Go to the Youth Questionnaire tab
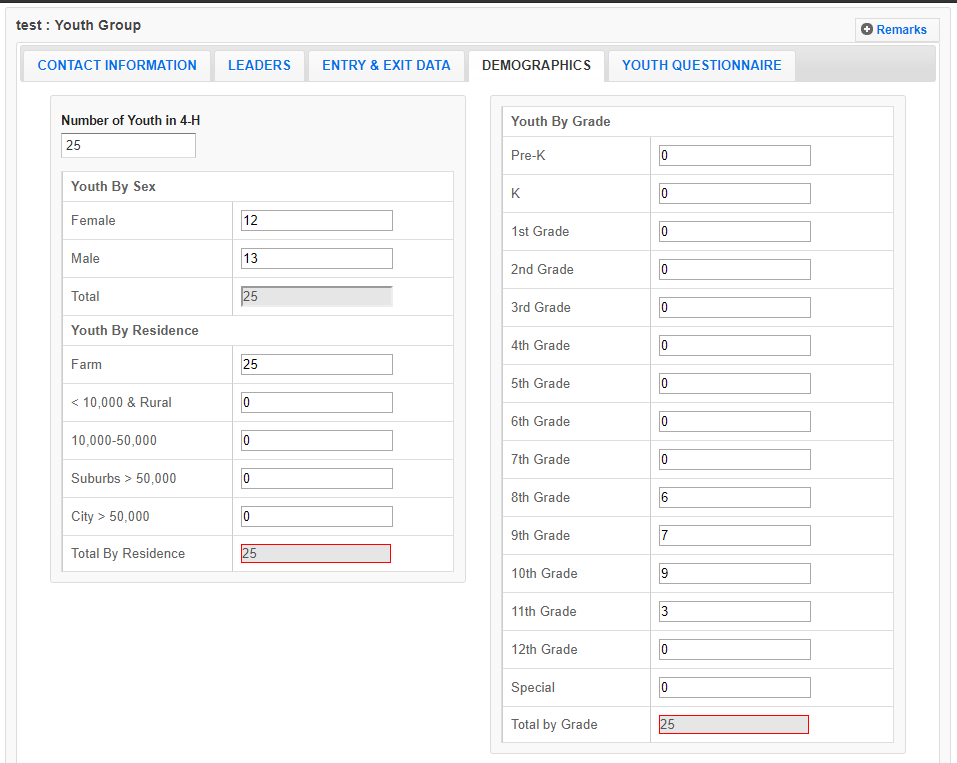Image resolution: width=957 pixels, height=763 pixels. pyautogui.click(x=701, y=66)
